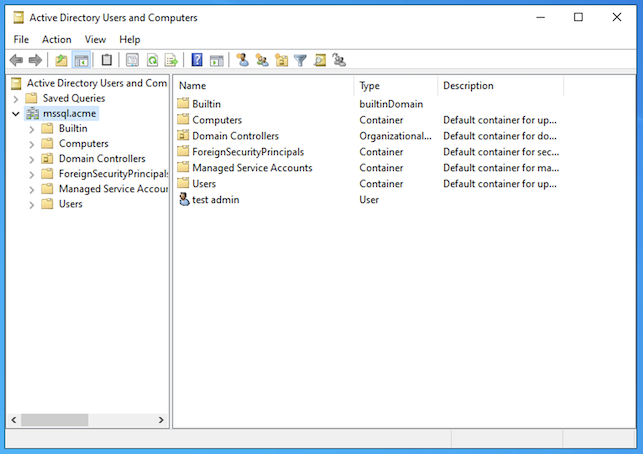
Task: Click the Export List toolbar icon
Action: coord(171,60)
